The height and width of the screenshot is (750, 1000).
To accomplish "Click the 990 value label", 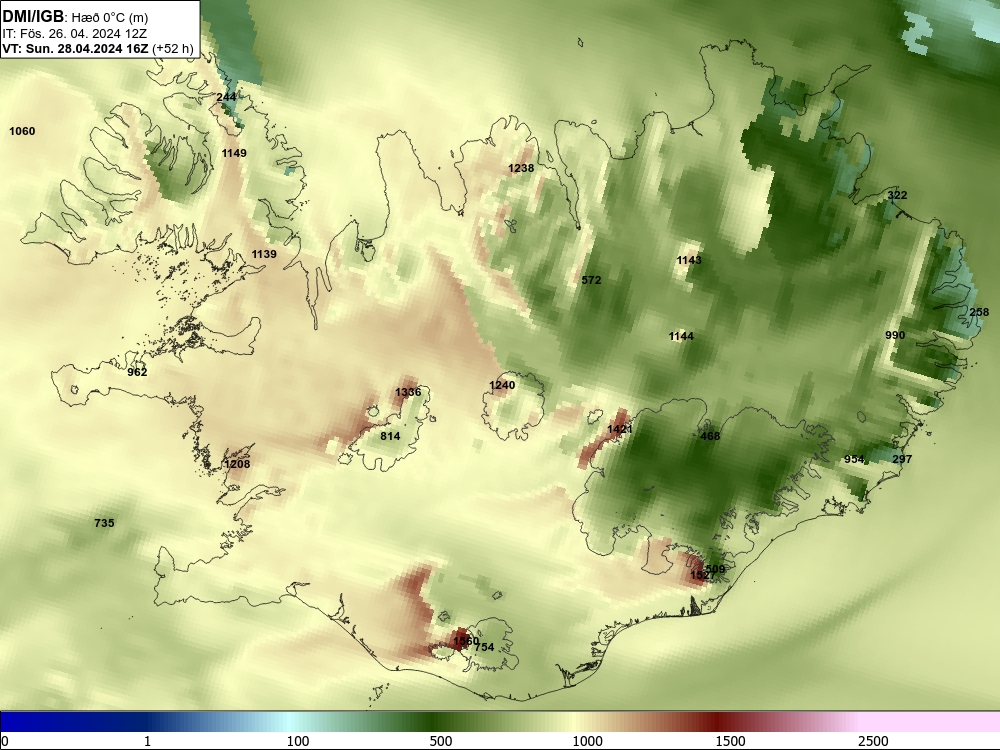I will 895,335.
